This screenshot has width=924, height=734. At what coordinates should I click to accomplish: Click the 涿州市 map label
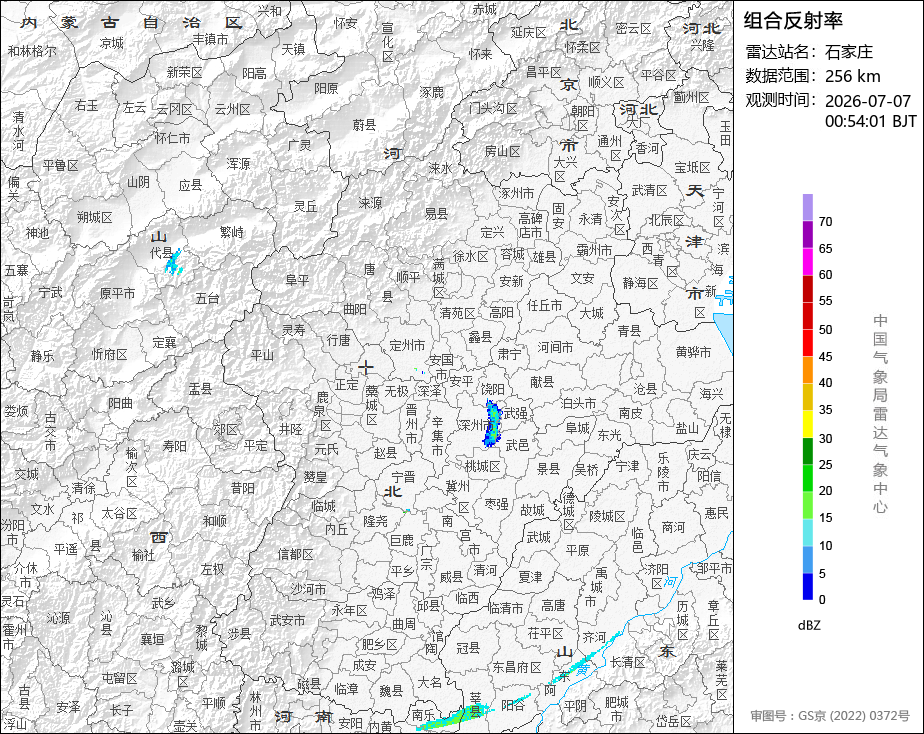click(x=517, y=193)
